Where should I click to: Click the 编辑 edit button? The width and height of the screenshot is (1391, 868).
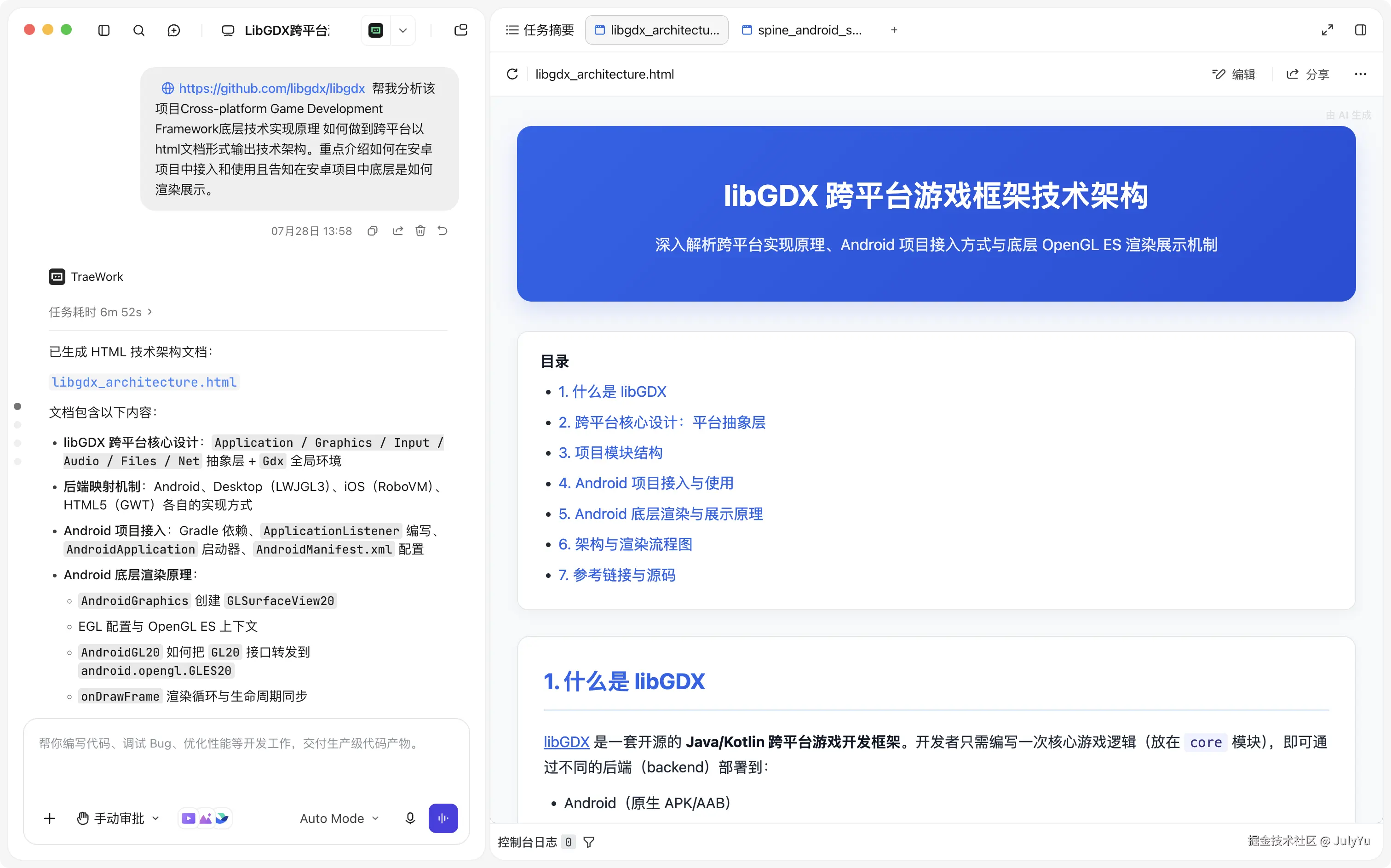tap(1234, 74)
